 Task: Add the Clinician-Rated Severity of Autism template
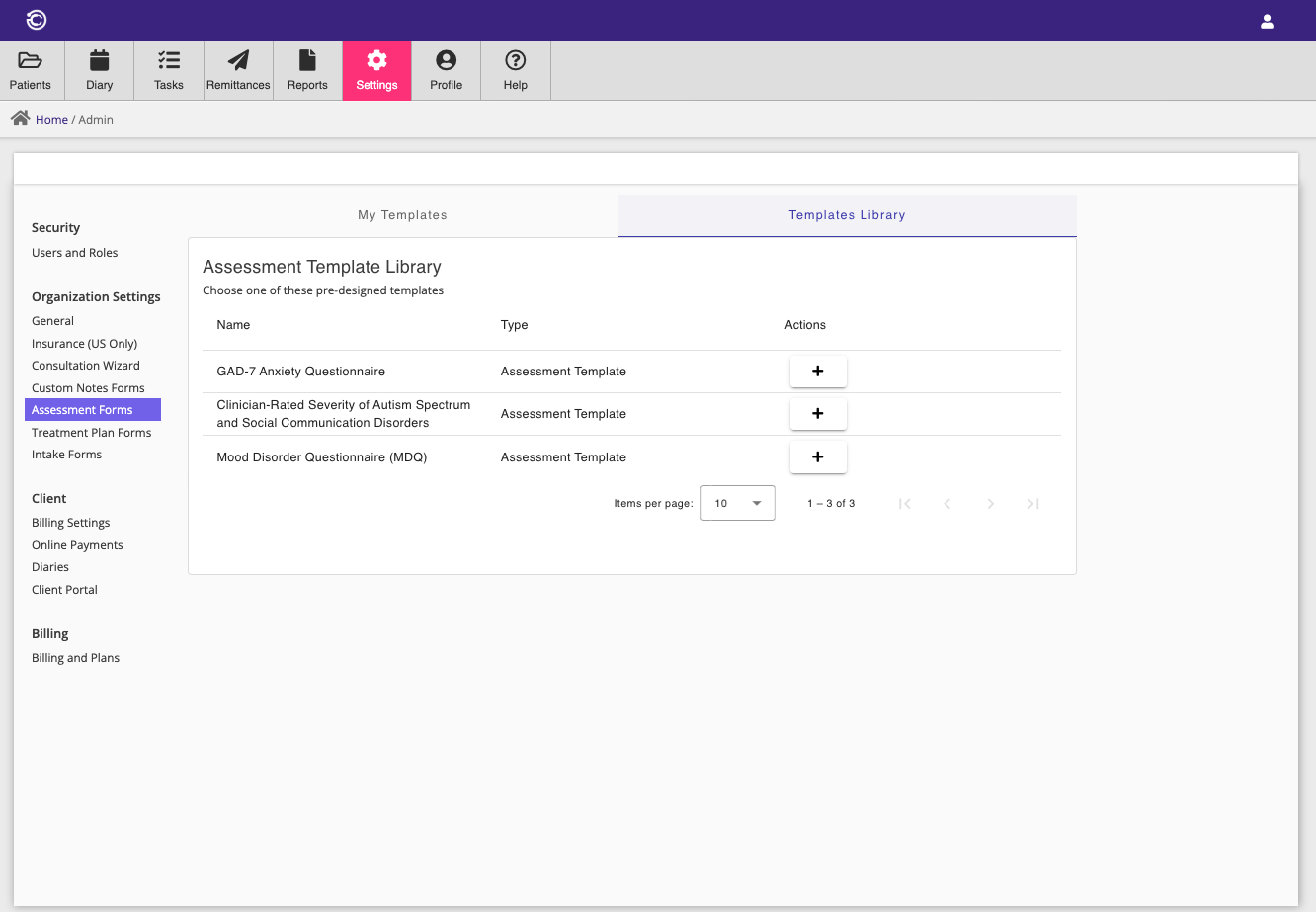[x=818, y=414]
